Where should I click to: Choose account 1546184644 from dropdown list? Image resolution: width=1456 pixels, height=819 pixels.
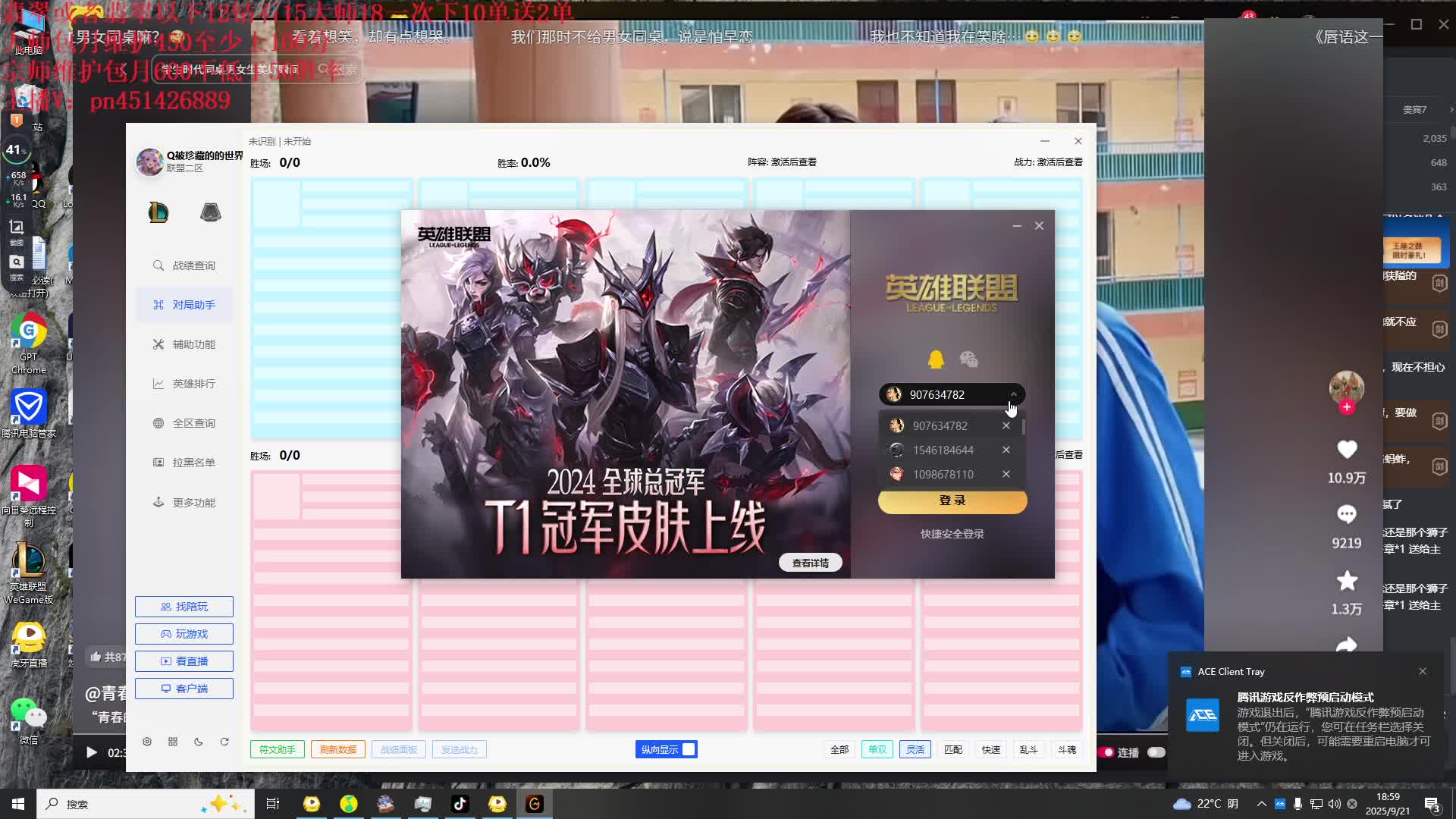(943, 450)
